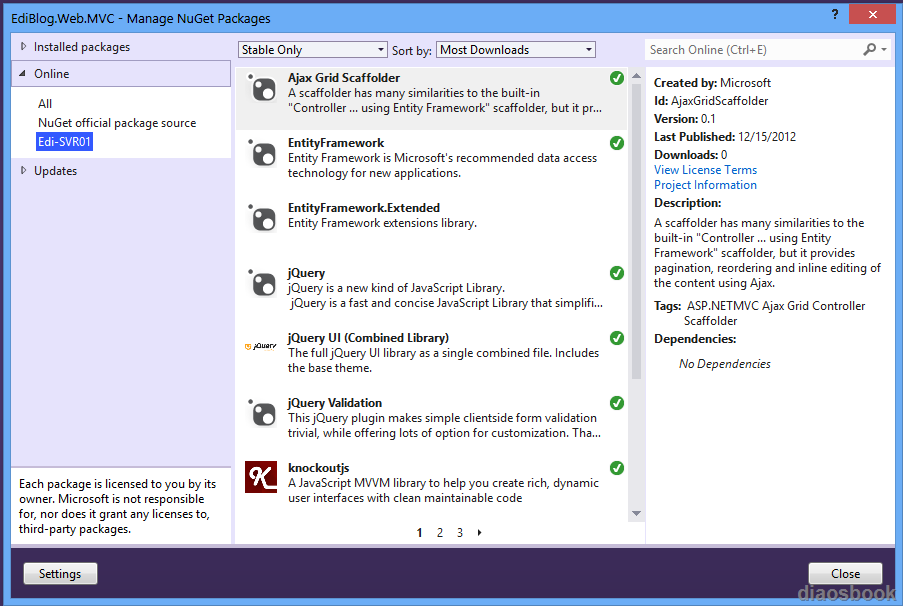Go to results page 2
This screenshot has width=903, height=606.
click(x=440, y=533)
